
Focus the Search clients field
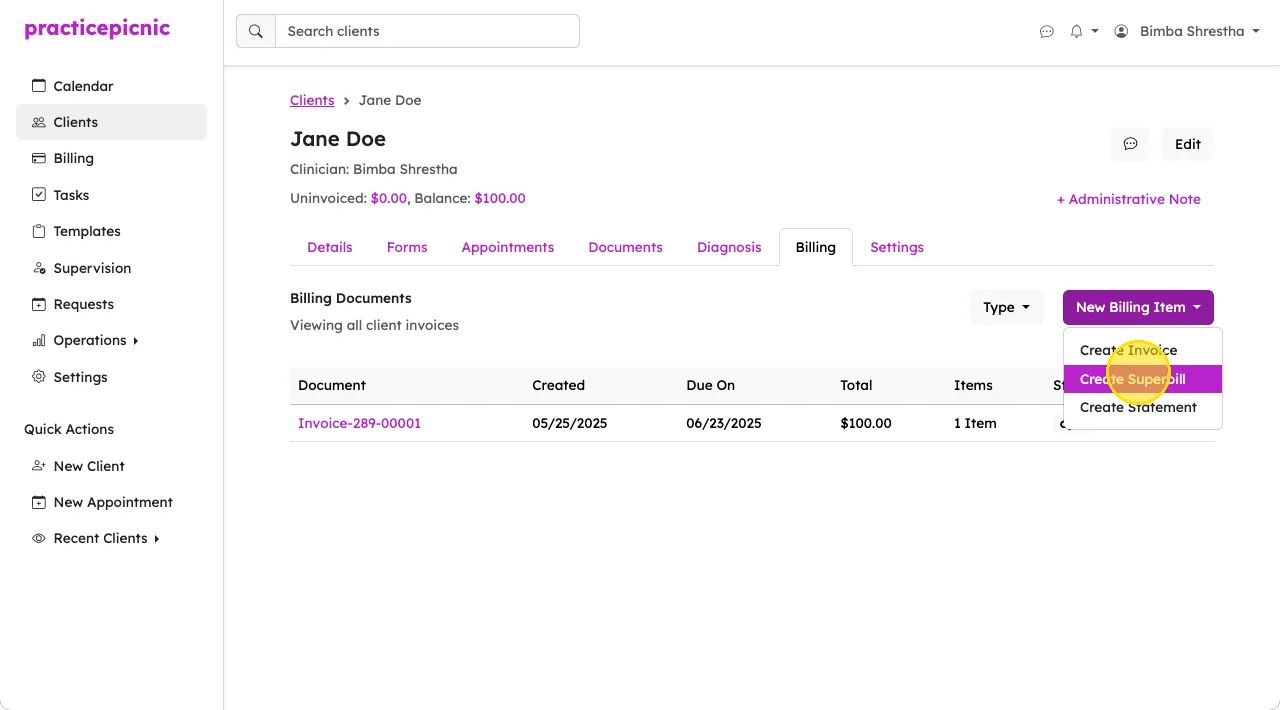[427, 31]
